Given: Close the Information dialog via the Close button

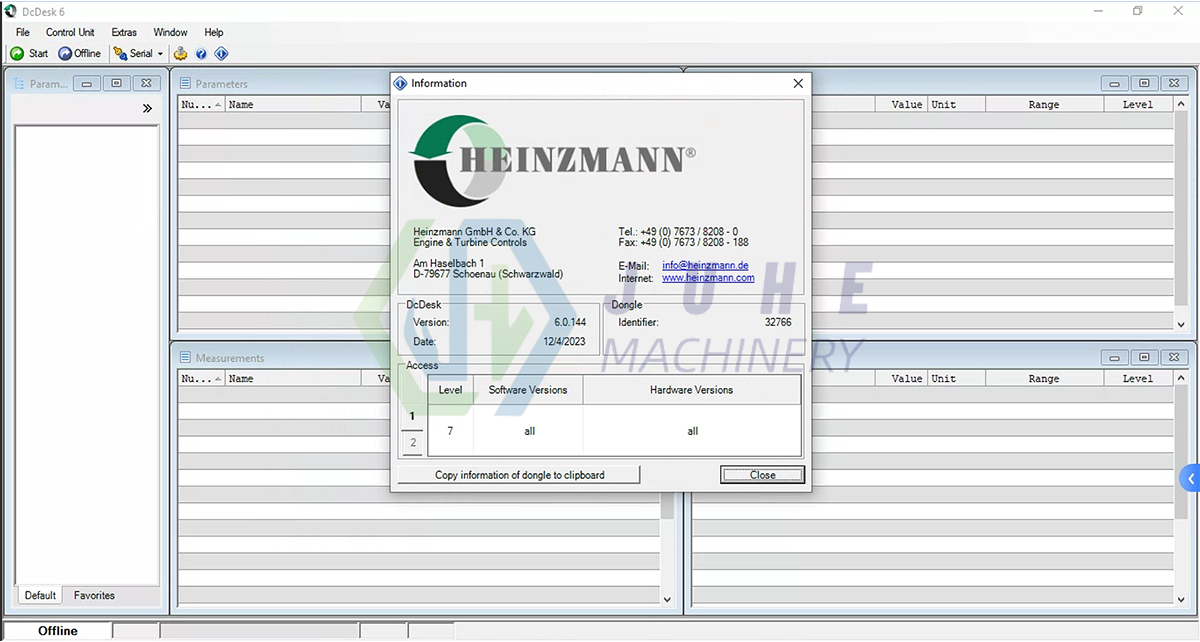Looking at the screenshot, I should tap(762, 474).
